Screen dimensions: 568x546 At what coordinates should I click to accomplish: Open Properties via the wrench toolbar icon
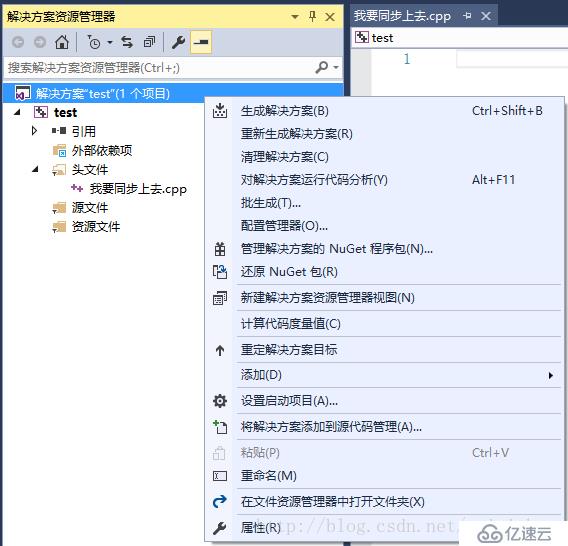coord(178,42)
